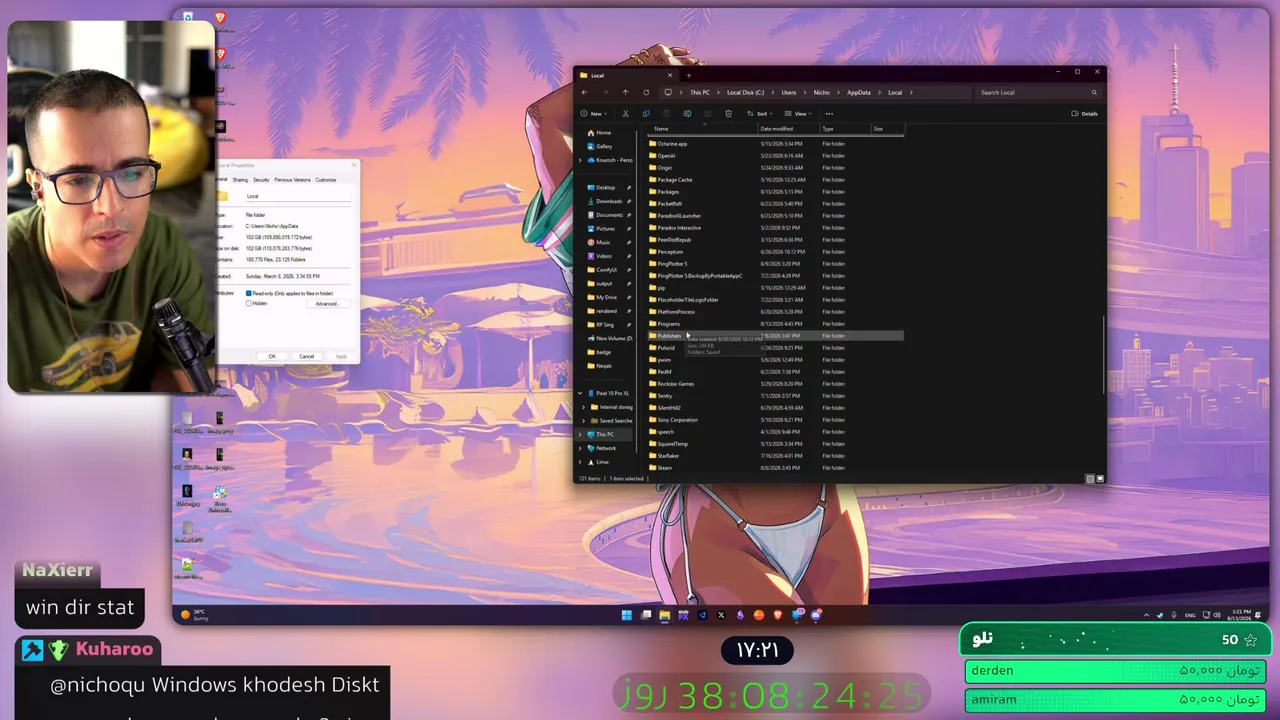The image size is (1280, 720).
Task: Open My Drive in the navigation pane
Action: (603, 297)
